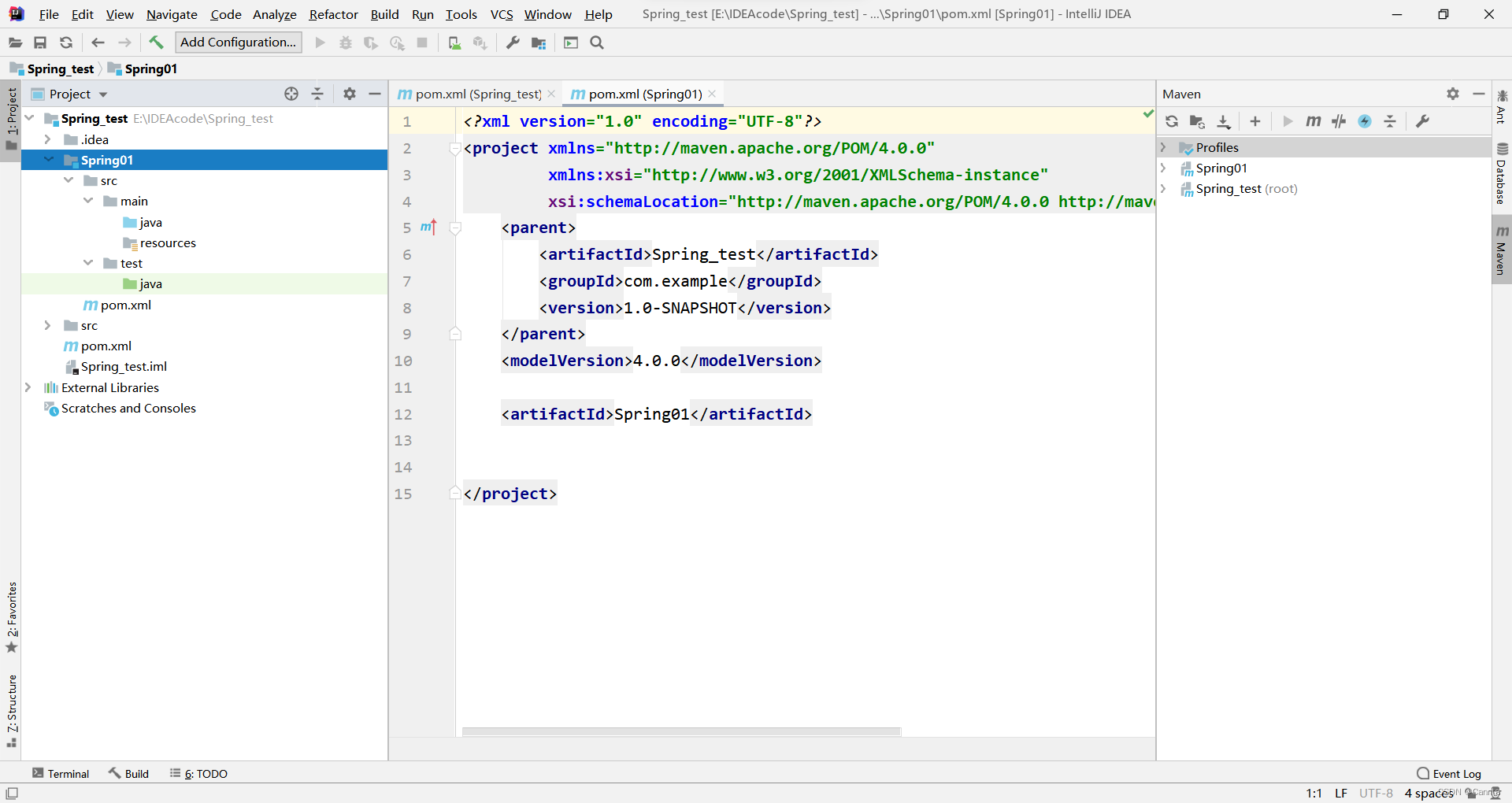Toggle the Structure side tool window

click(11, 710)
